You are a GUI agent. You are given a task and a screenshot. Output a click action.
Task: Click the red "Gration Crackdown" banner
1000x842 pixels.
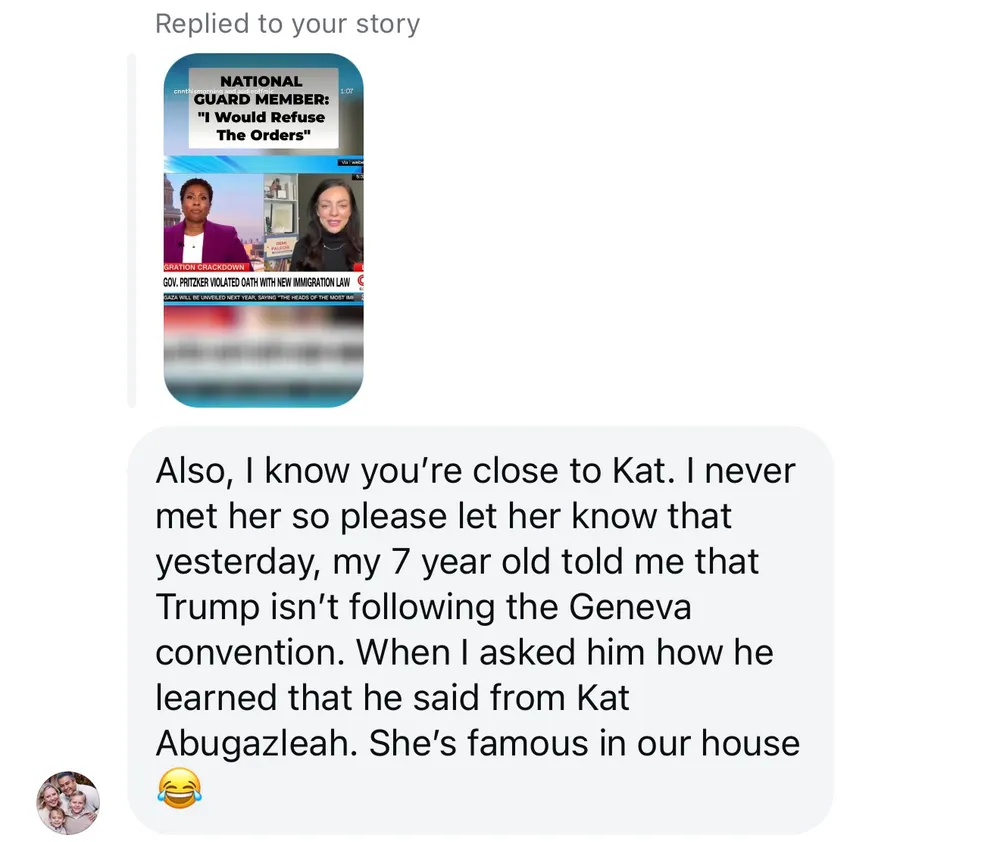pos(207,268)
